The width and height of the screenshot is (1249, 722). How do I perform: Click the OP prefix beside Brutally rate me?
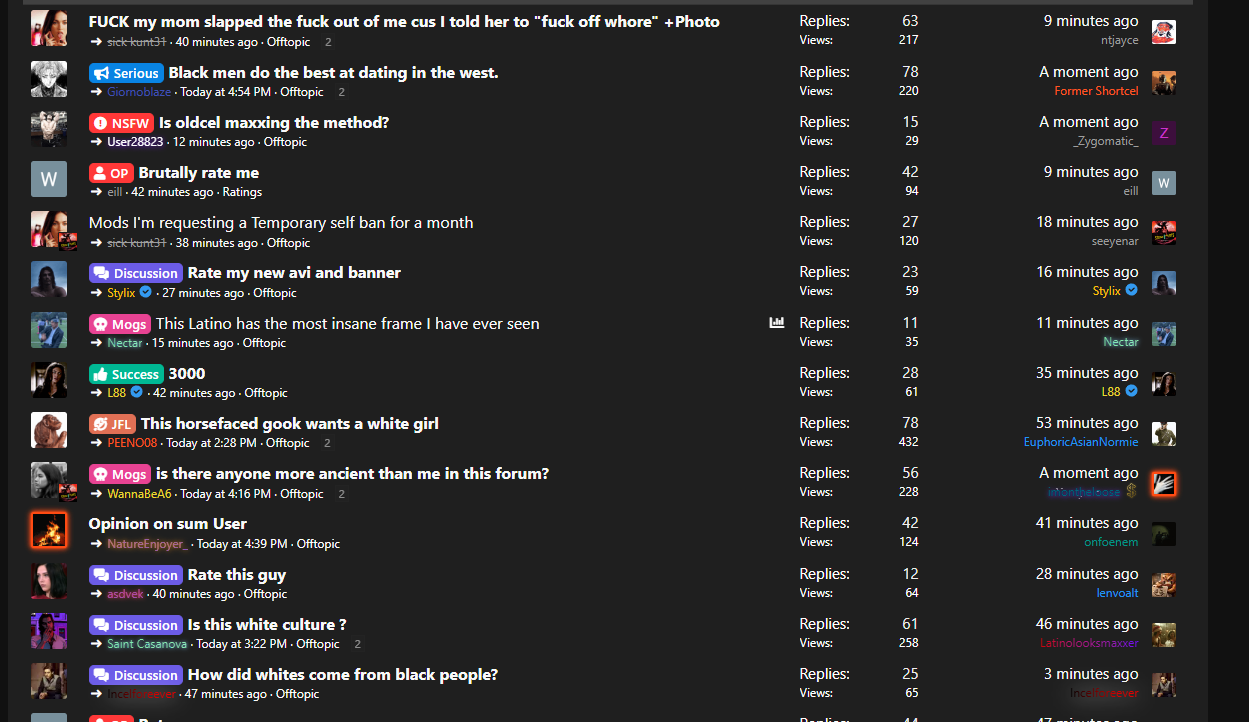[x=110, y=173]
